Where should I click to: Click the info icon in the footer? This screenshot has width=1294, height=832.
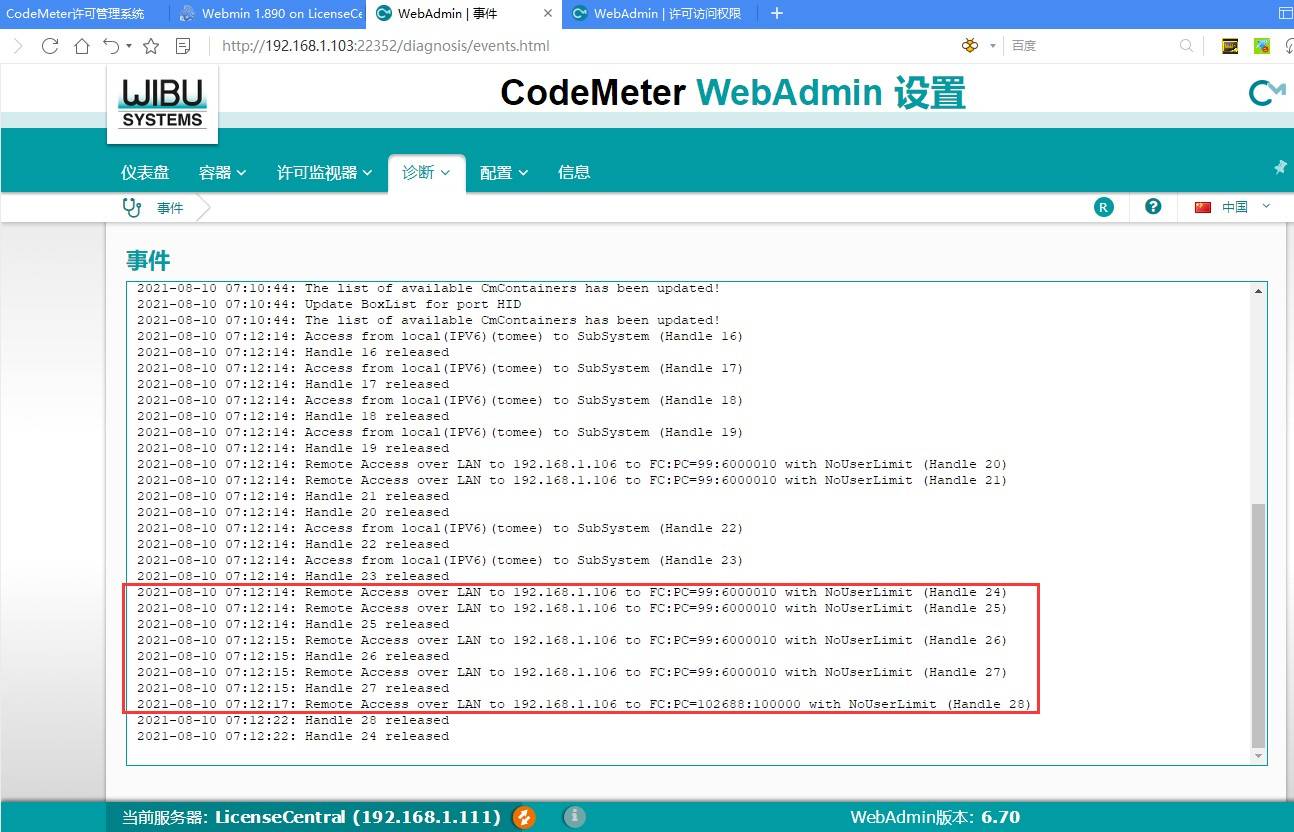click(574, 817)
